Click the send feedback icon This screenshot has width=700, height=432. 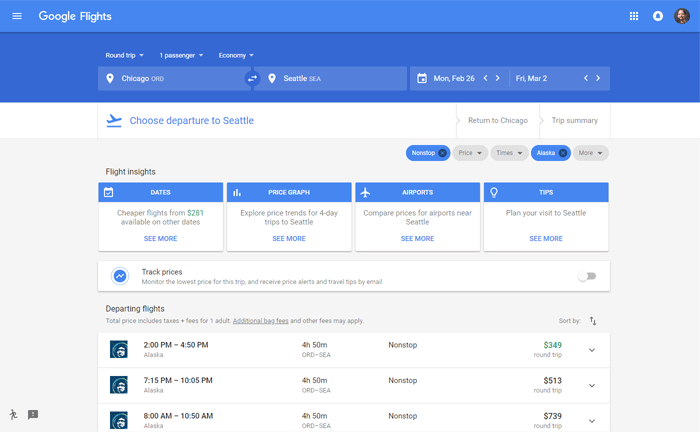(33, 415)
